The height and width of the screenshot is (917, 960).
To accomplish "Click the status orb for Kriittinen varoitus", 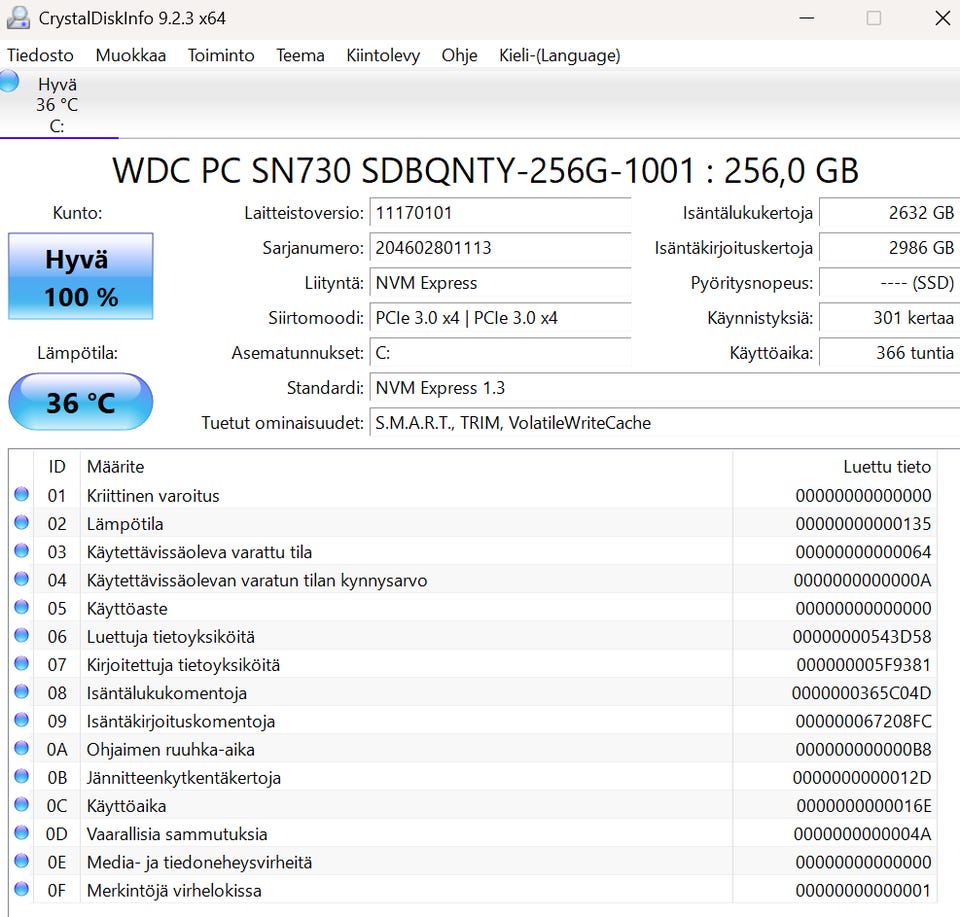I will [x=21, y=494].
